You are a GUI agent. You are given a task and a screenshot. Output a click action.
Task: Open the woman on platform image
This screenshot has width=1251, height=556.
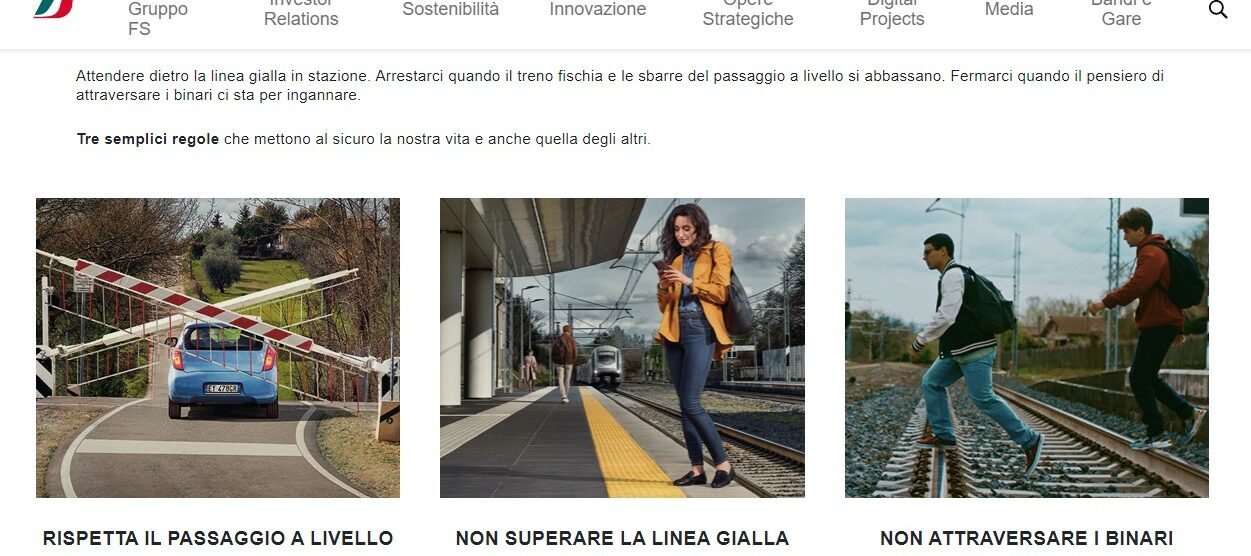pyautogui.click(x=622, y=348)
